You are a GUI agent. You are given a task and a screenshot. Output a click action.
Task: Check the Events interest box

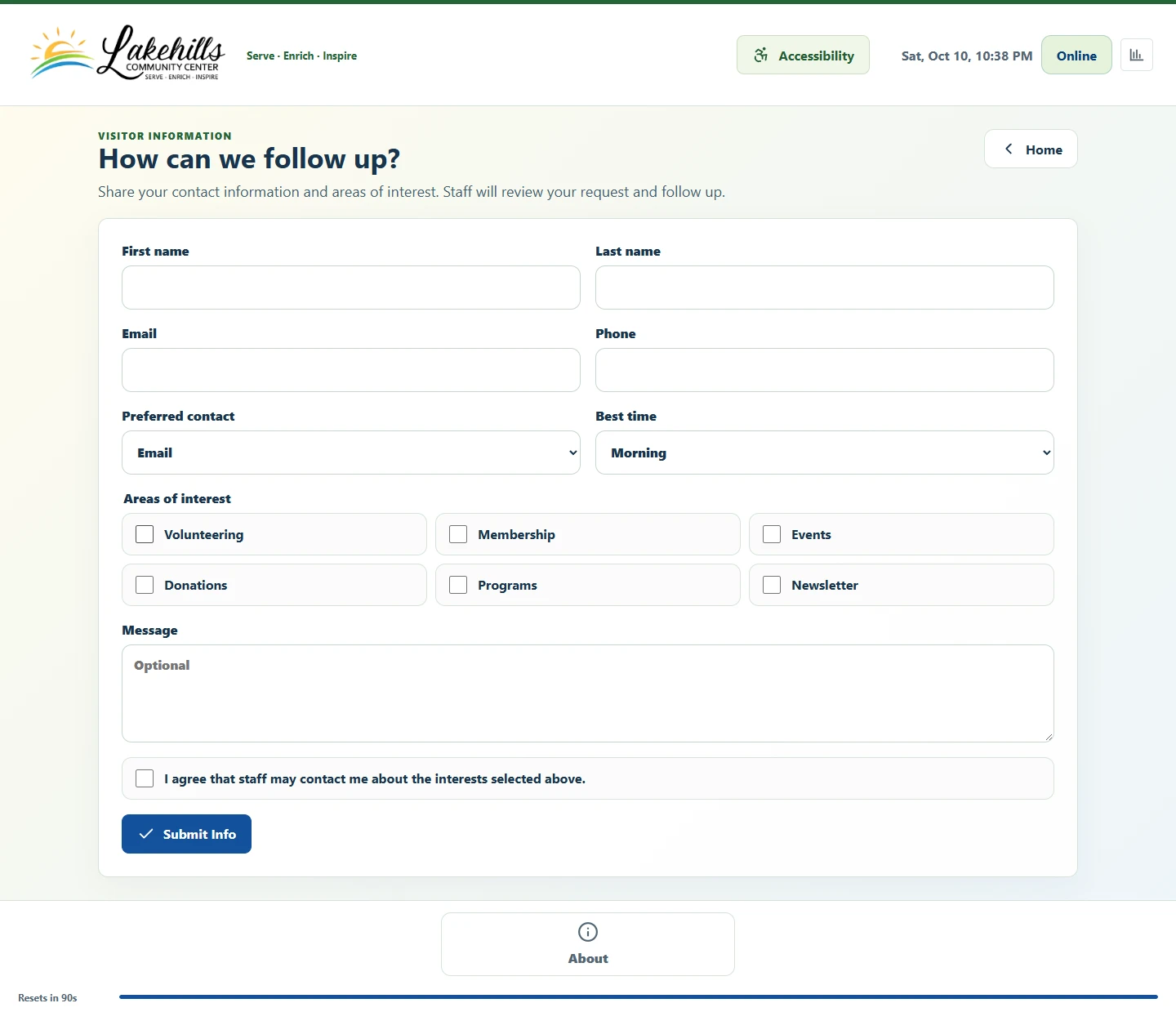pos(772,534)
